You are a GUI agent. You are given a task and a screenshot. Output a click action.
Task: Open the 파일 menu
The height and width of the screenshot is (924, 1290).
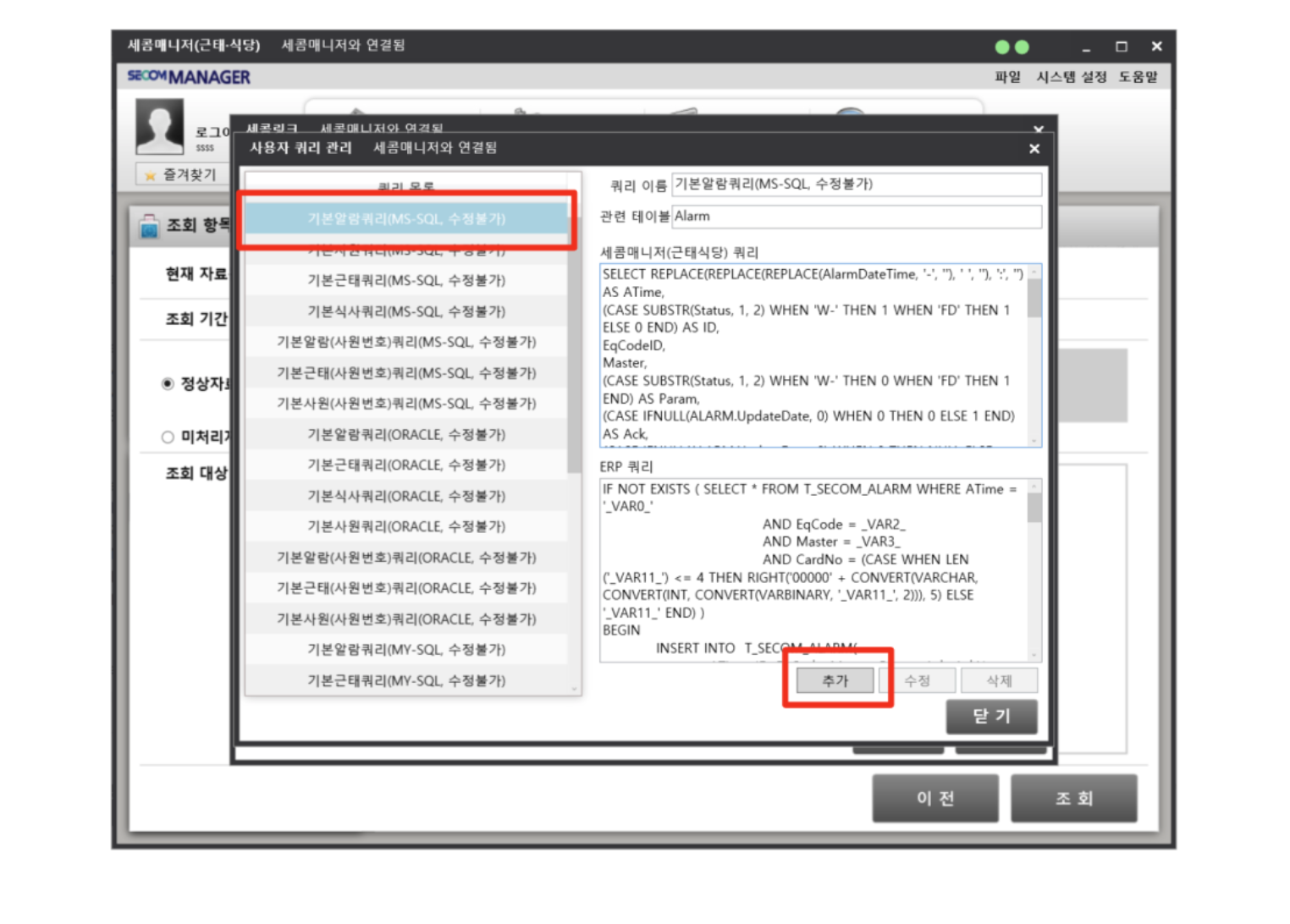1007,77
